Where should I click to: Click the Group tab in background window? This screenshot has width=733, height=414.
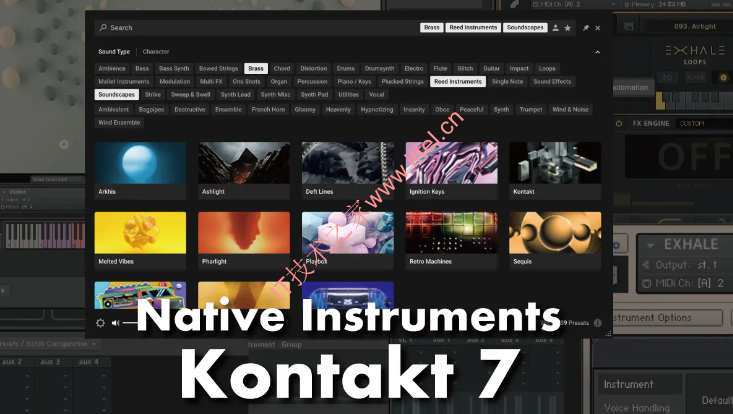[291, 344]
